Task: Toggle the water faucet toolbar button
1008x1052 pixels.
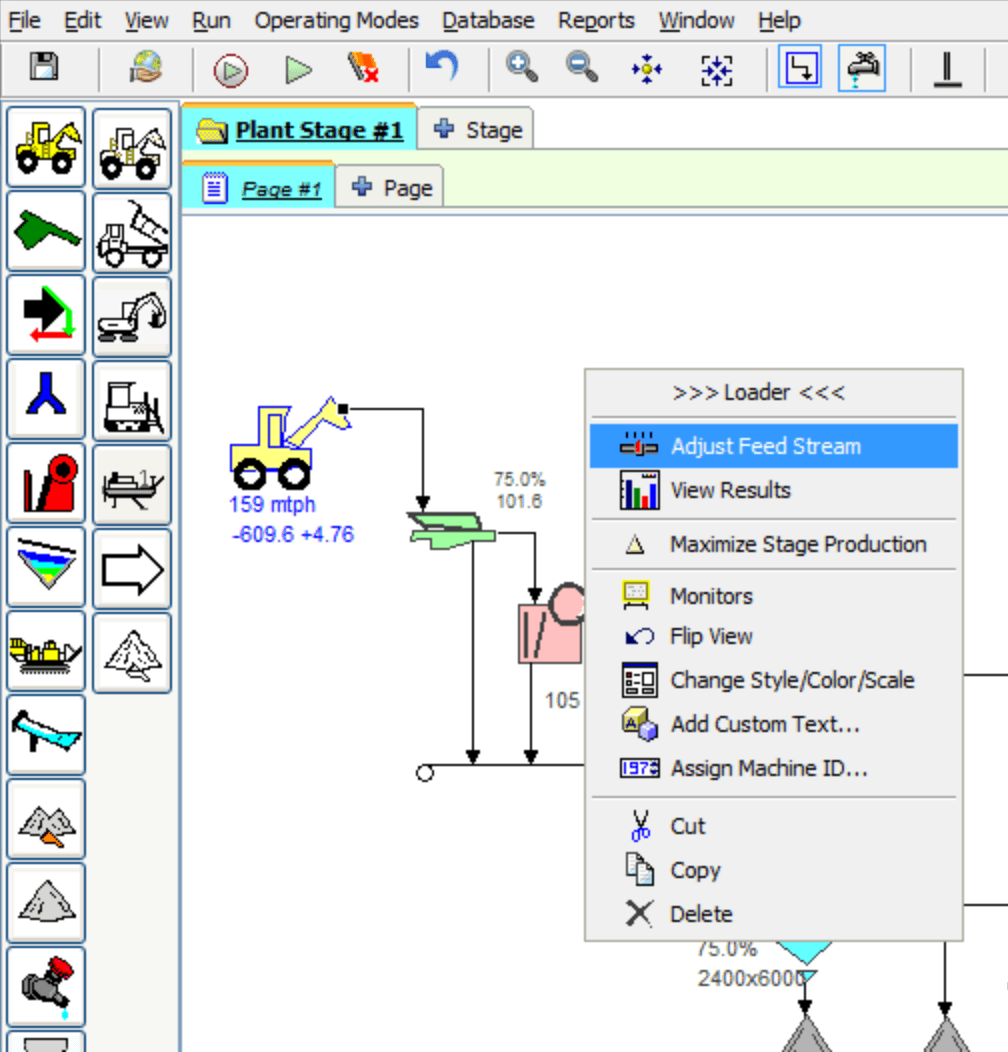Action: tap(861, 69)
